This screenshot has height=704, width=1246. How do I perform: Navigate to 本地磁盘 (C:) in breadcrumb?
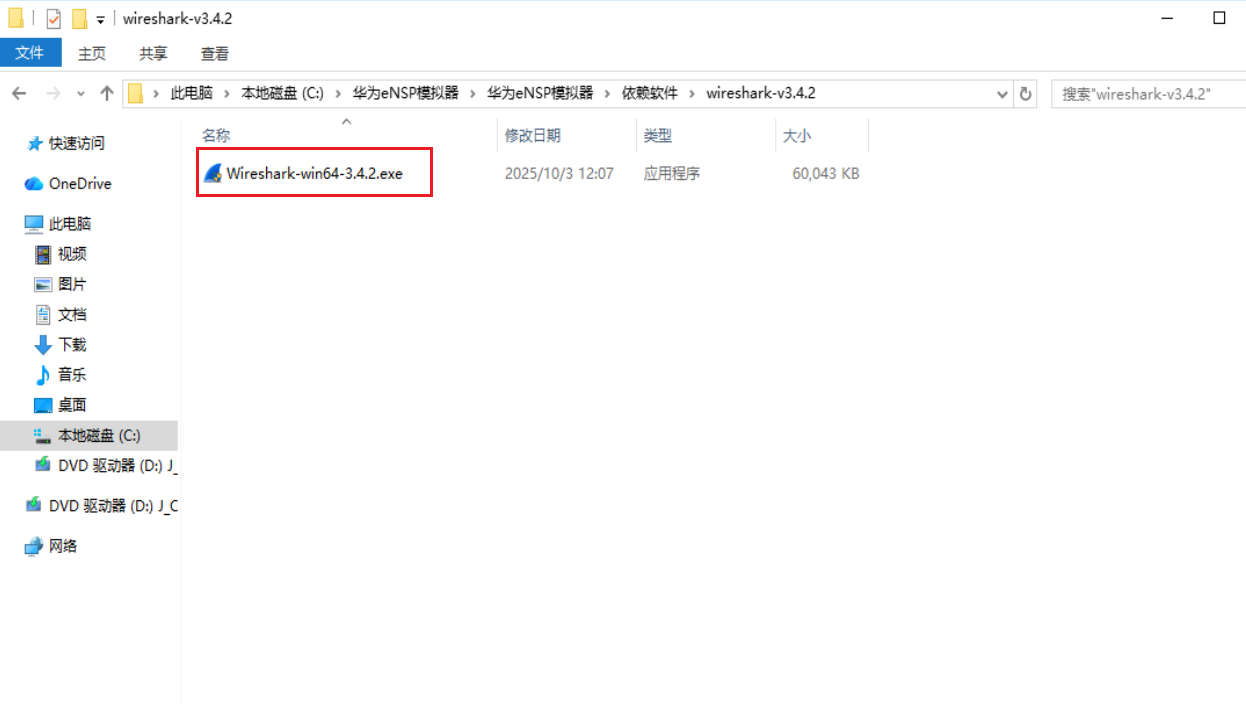pyautogui.click(x=282, y=93)
